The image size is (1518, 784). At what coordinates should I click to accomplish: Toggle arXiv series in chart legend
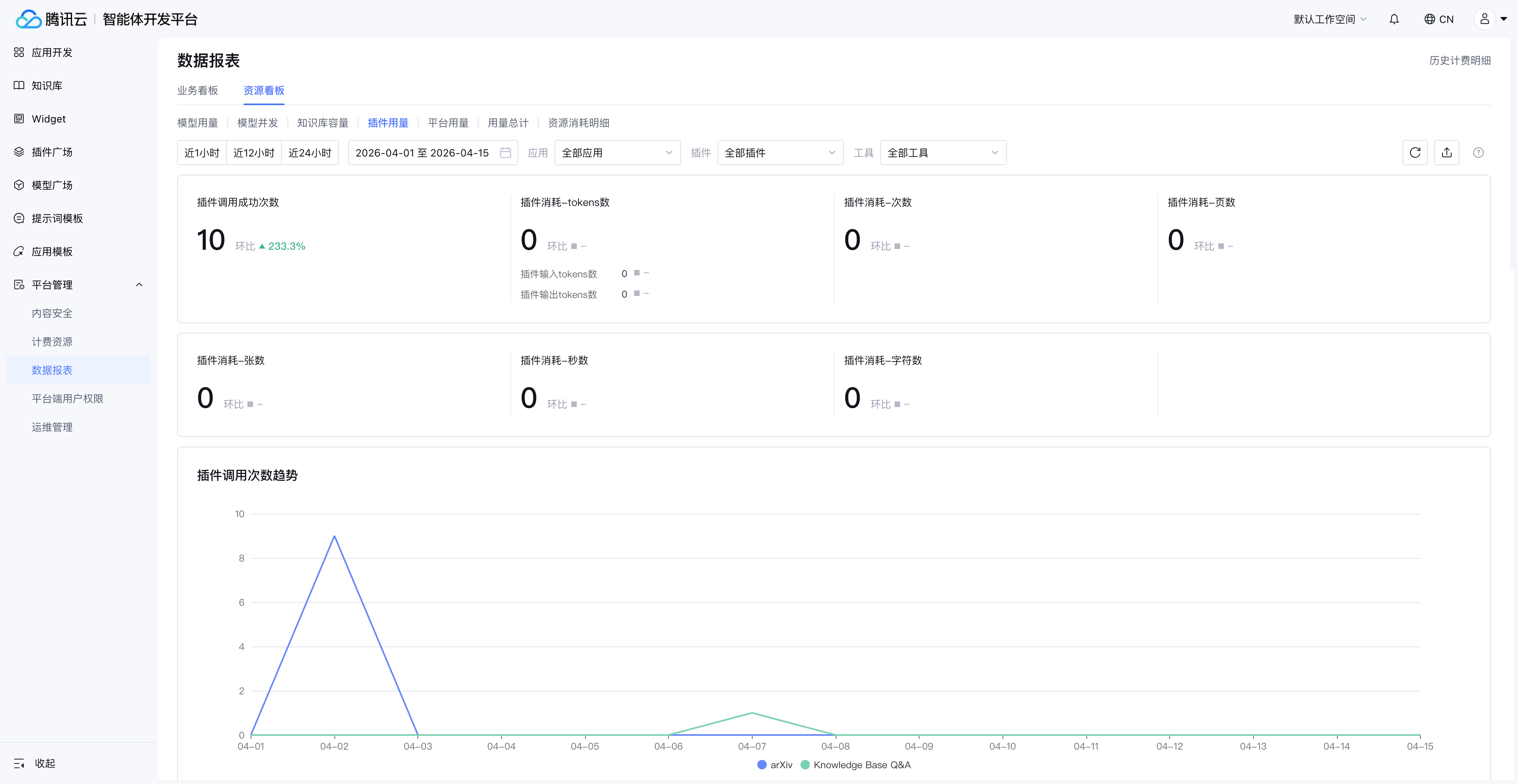(774, 765)
